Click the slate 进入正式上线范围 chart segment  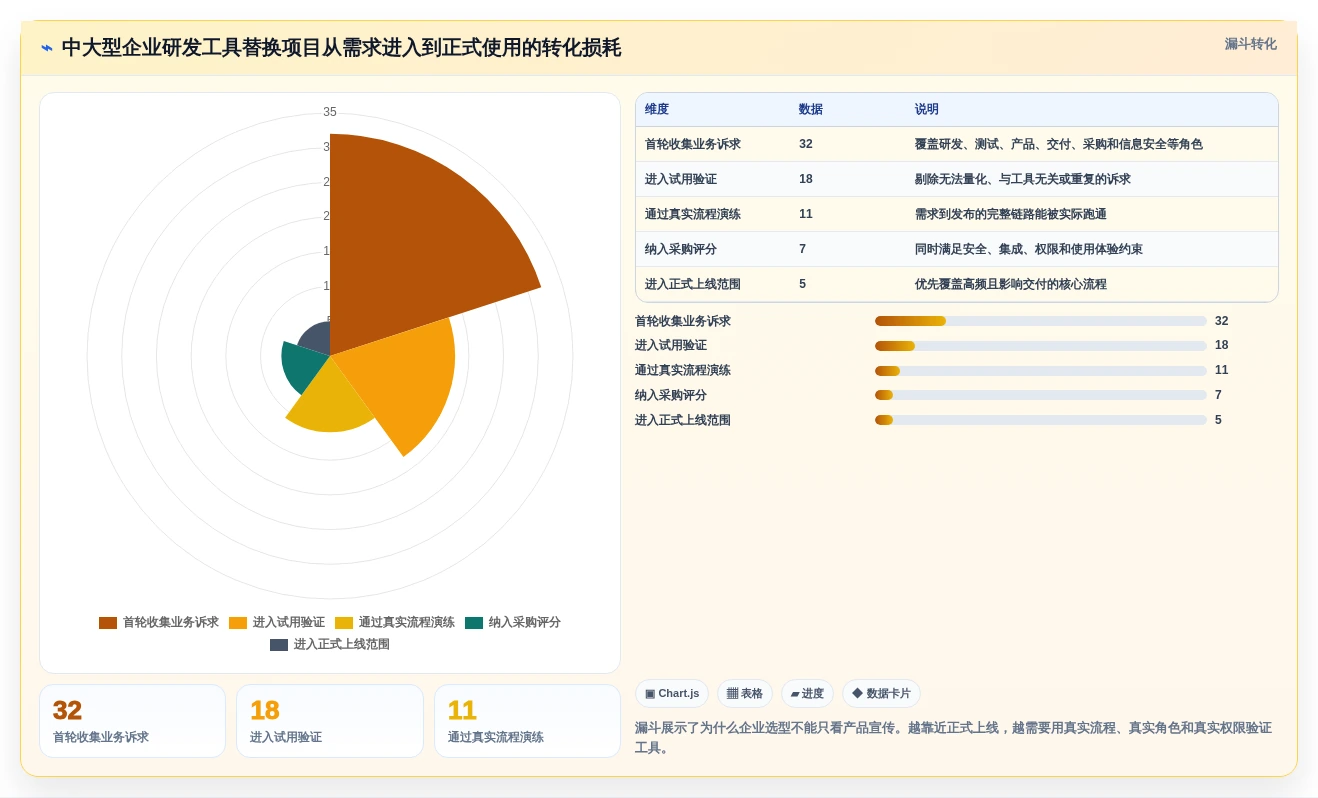coord(315,340)
